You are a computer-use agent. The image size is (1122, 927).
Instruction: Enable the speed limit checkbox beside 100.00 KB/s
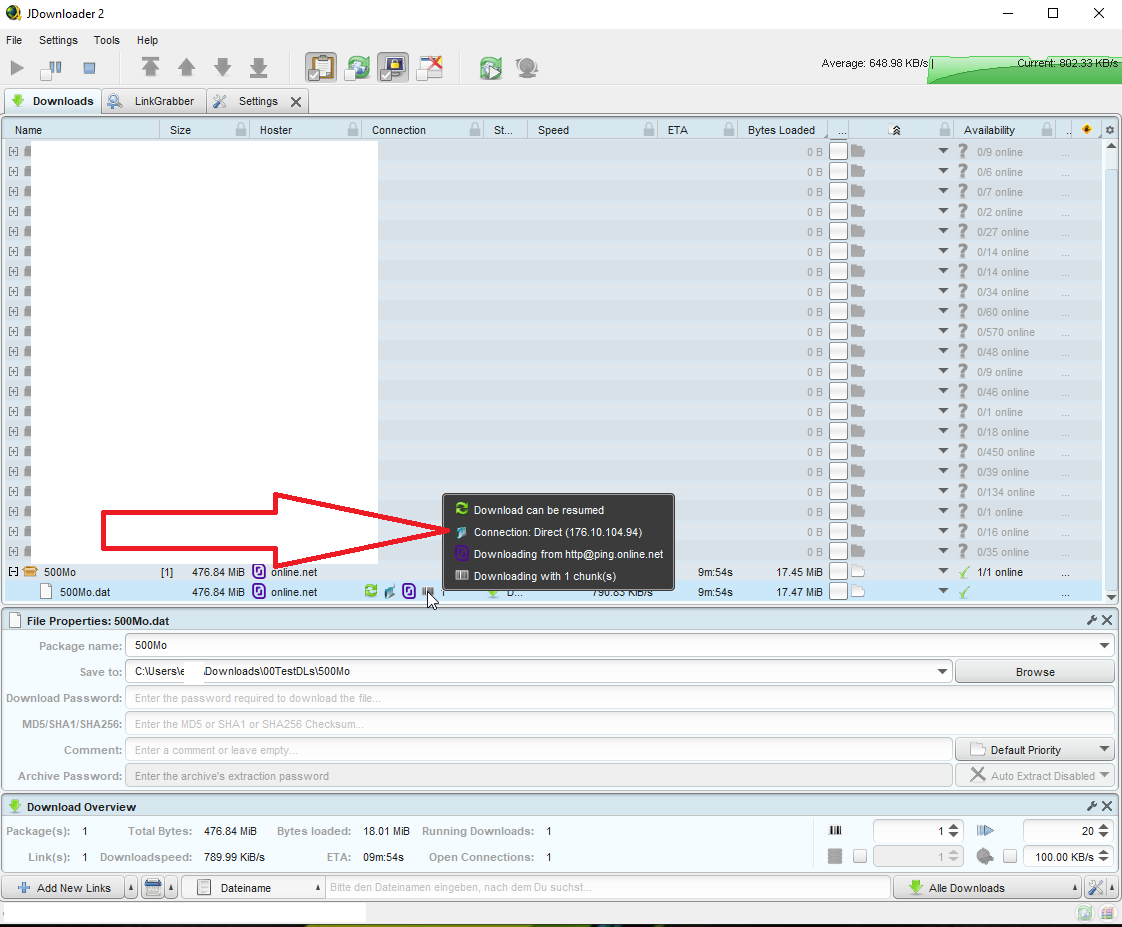(1010, 856)
